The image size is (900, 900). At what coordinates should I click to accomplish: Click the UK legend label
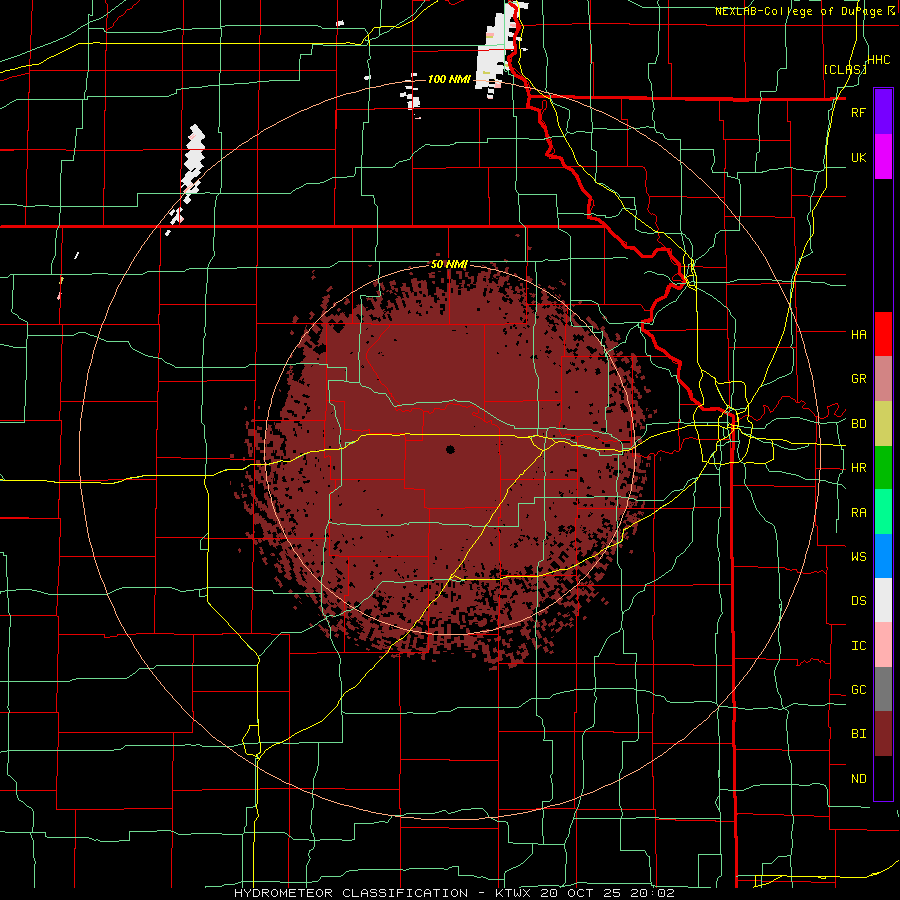click(x=858, y=157)
